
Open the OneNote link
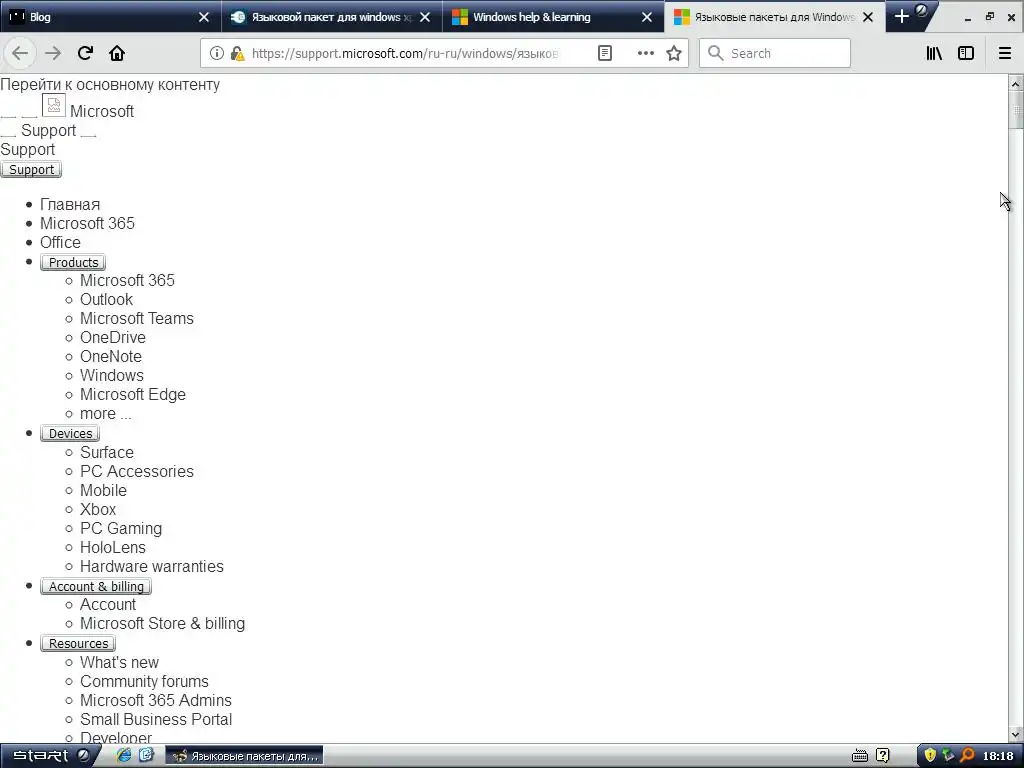[x=110, y=357]
